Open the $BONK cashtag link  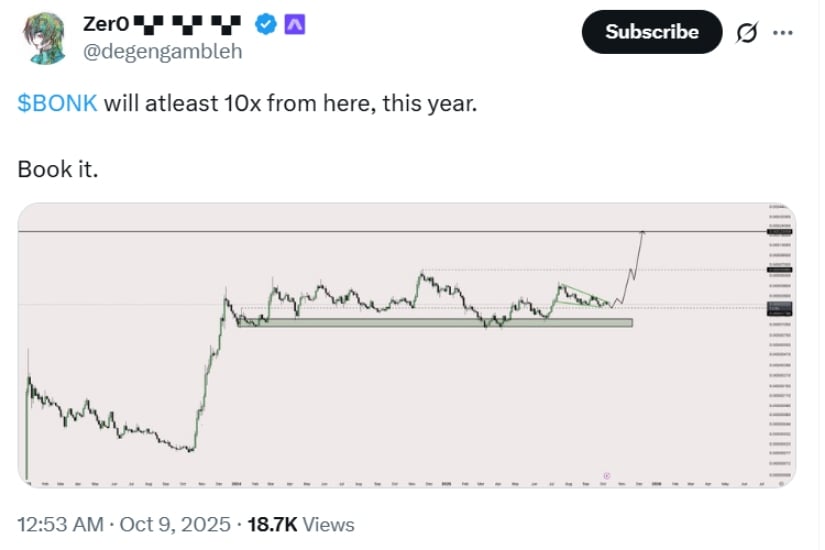click(x=57, y=104)
